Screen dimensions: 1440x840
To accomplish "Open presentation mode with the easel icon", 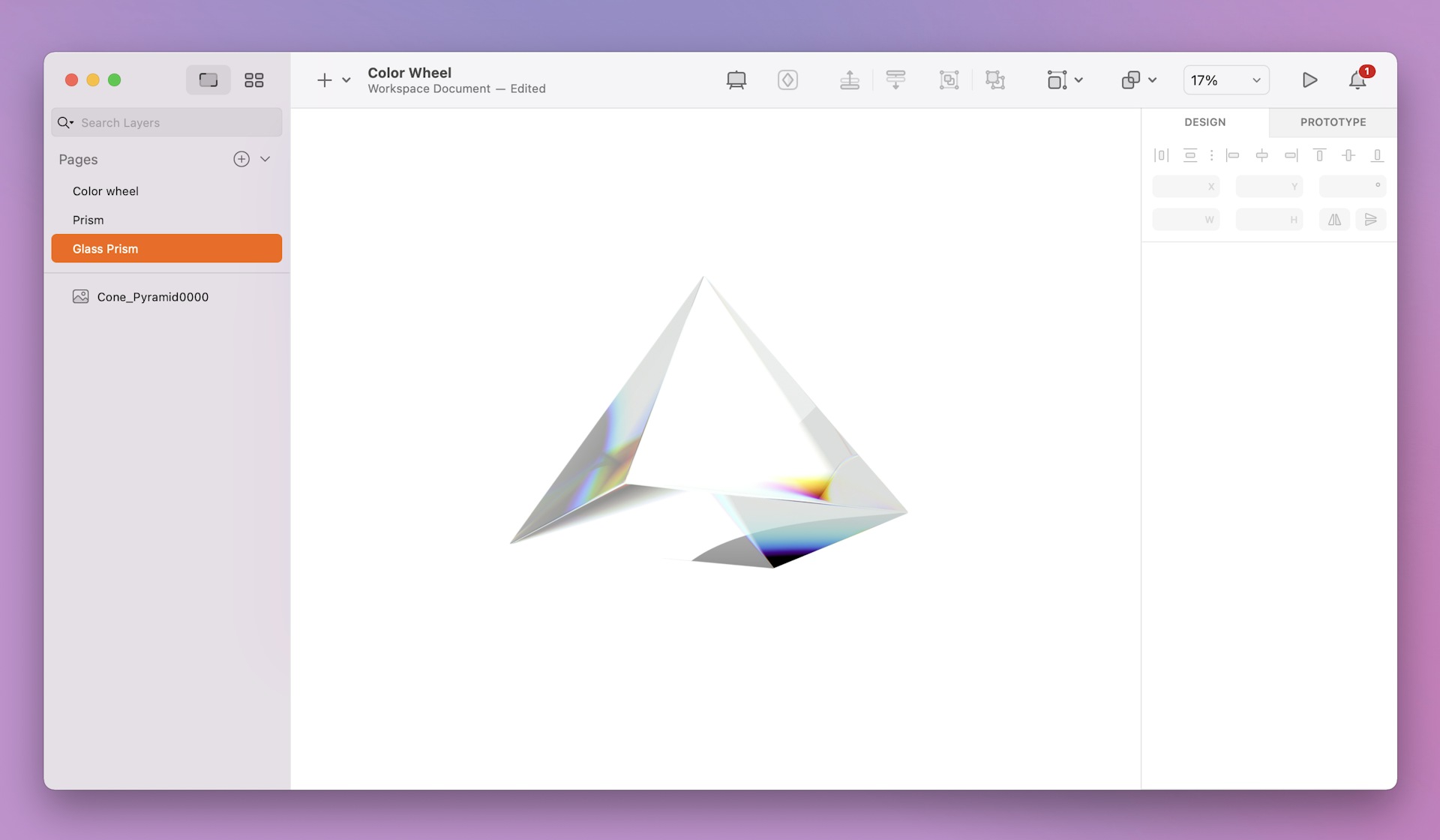I will [x=736, y=79].
